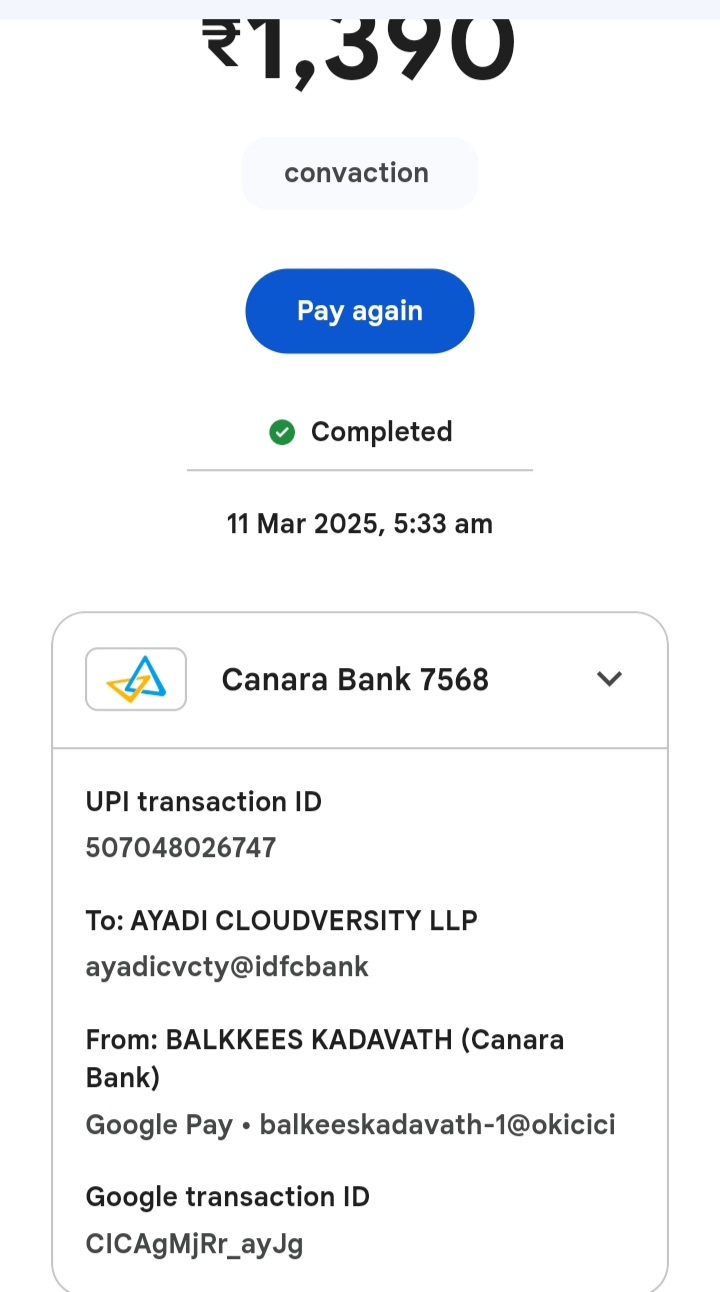
Task: Tap the balkeeskadavath-1@okicici sender UPI ID
Action: (437, 1125)
